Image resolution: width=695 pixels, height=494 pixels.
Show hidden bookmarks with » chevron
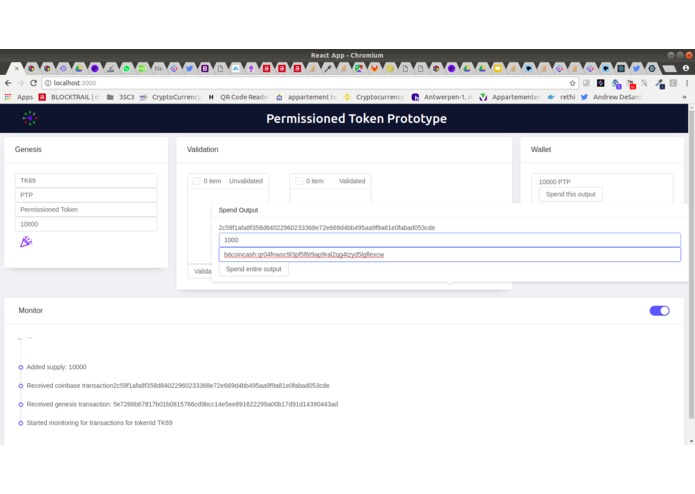pyautogui.click(x=684, y=97)
